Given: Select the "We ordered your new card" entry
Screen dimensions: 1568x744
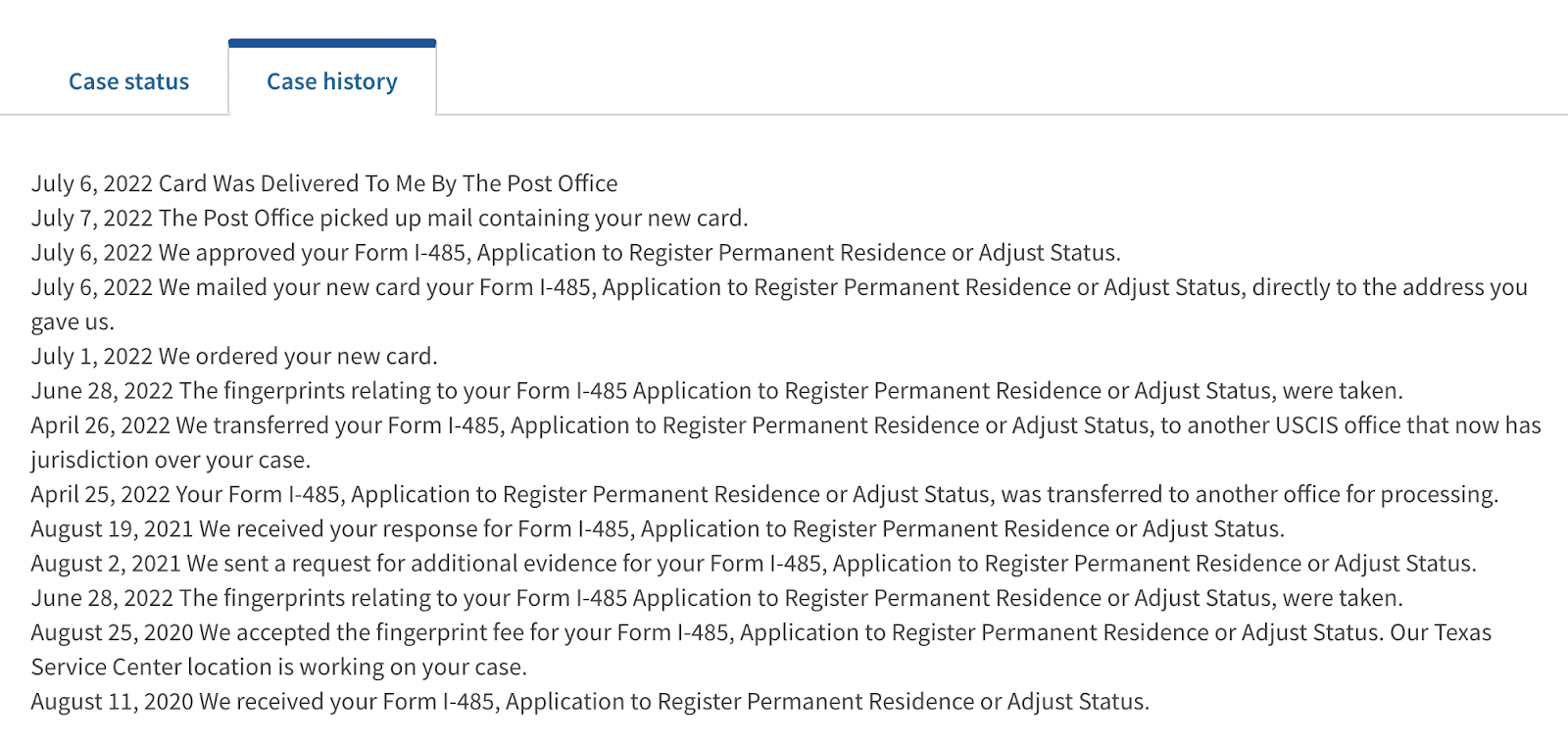Looking at the screenshot, I should 234,356.
